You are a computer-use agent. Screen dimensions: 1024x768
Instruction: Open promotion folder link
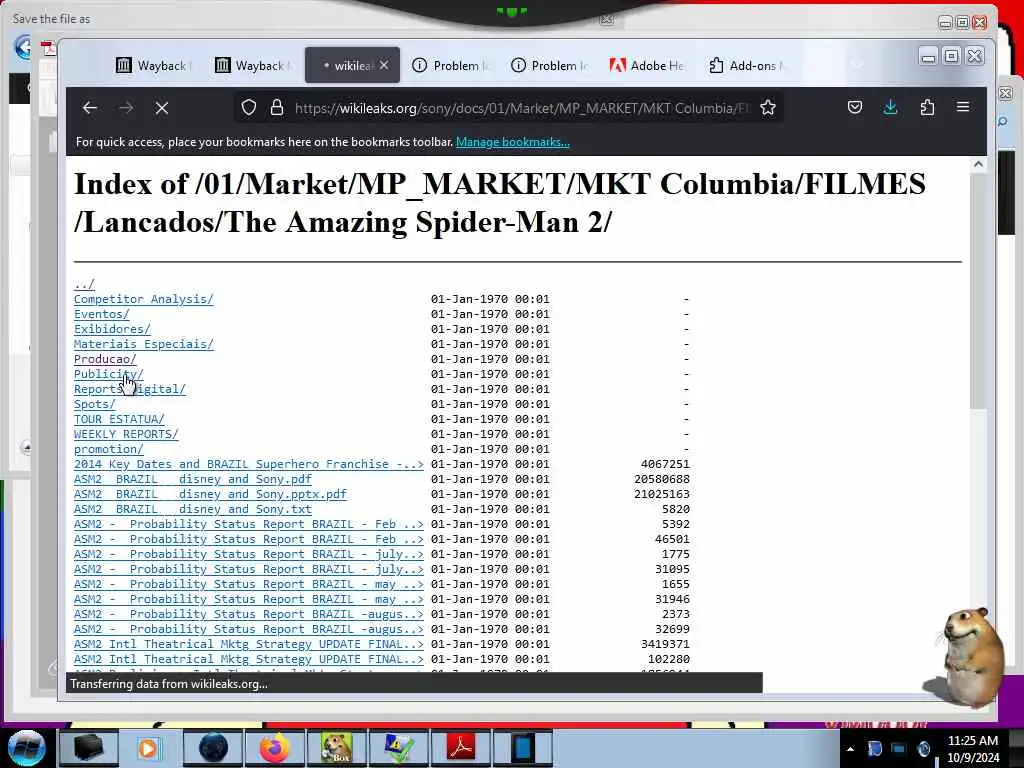coord(108,449)
